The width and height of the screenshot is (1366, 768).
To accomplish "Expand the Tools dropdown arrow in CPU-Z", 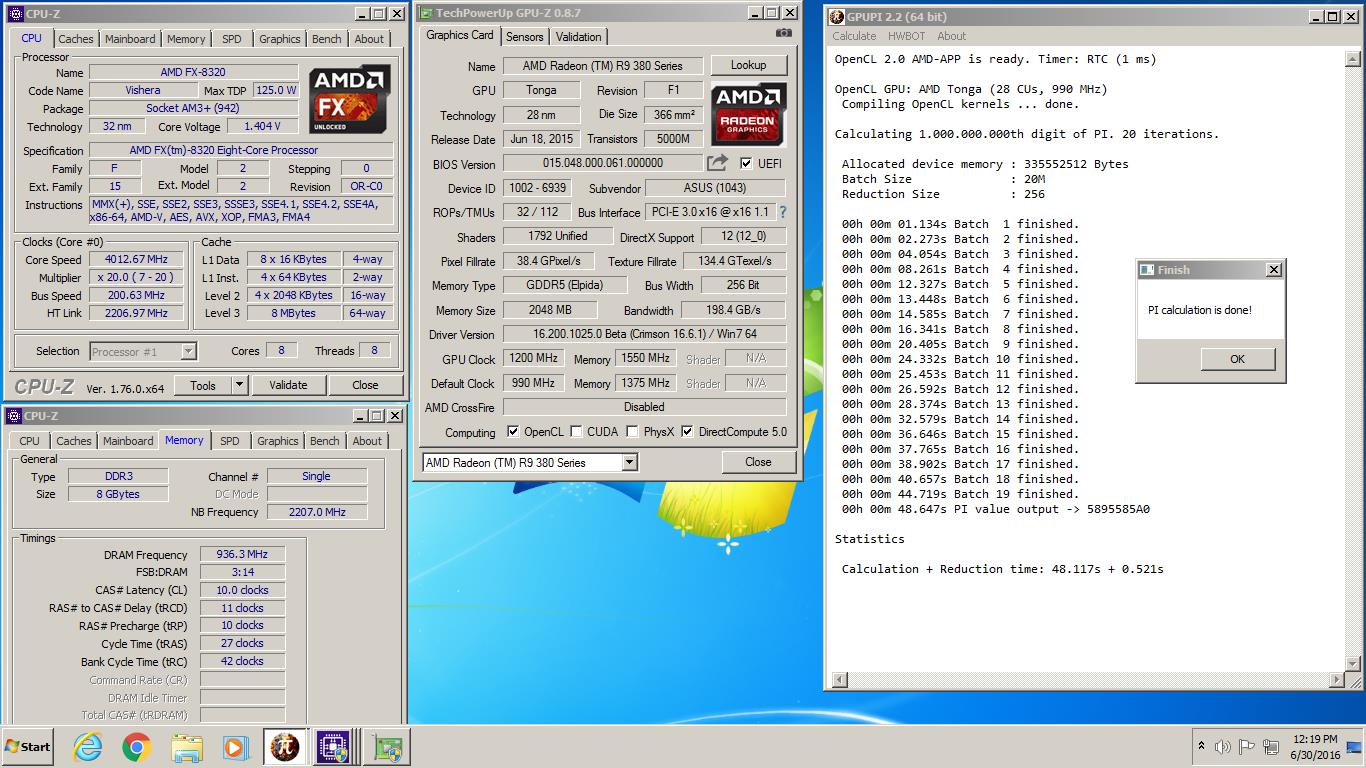I will [x=240, y=385].
